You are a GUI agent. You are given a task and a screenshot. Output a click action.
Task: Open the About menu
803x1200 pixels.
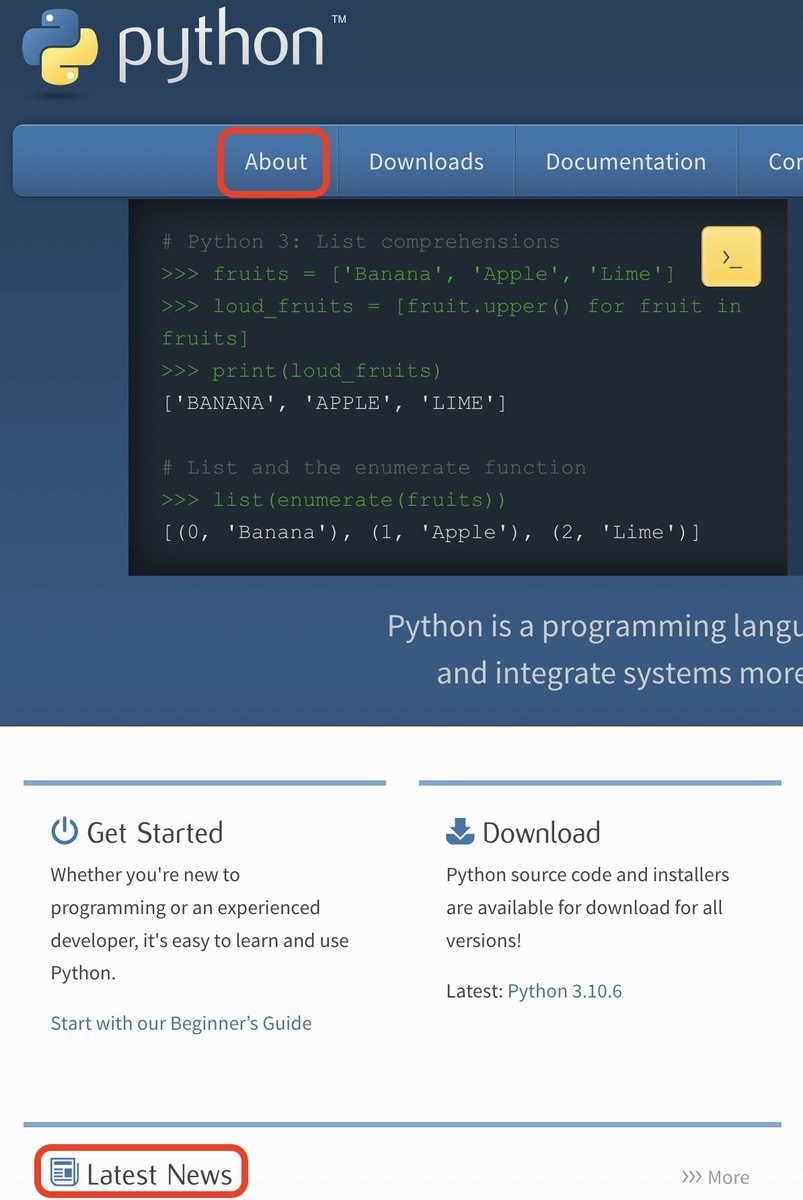[x=276, y=161]
